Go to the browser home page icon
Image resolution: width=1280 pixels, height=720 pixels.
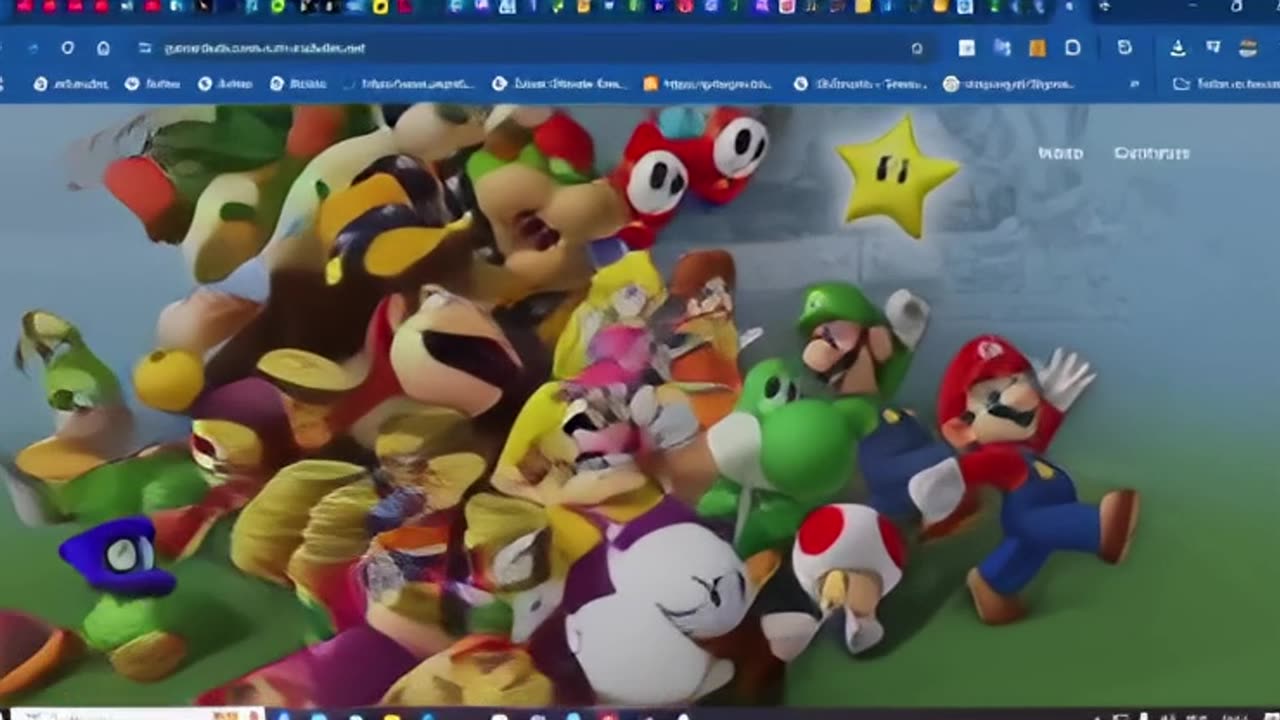point(103,48)
